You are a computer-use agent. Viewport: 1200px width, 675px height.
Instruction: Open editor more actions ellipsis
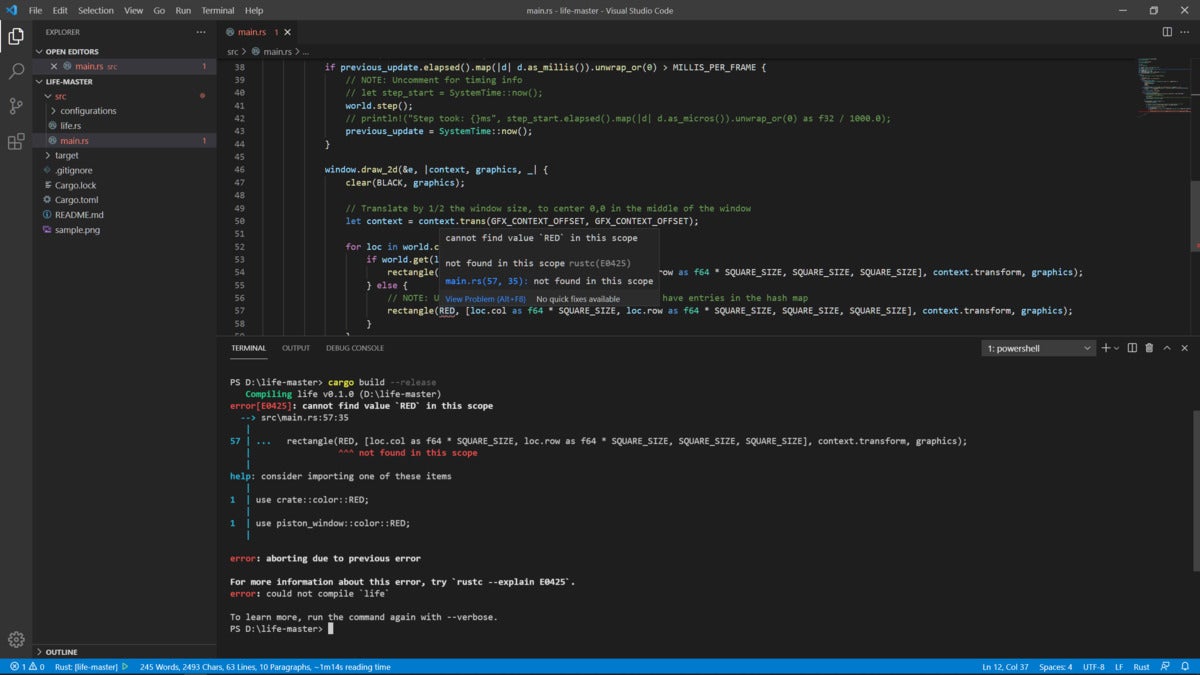(1185, 32)
